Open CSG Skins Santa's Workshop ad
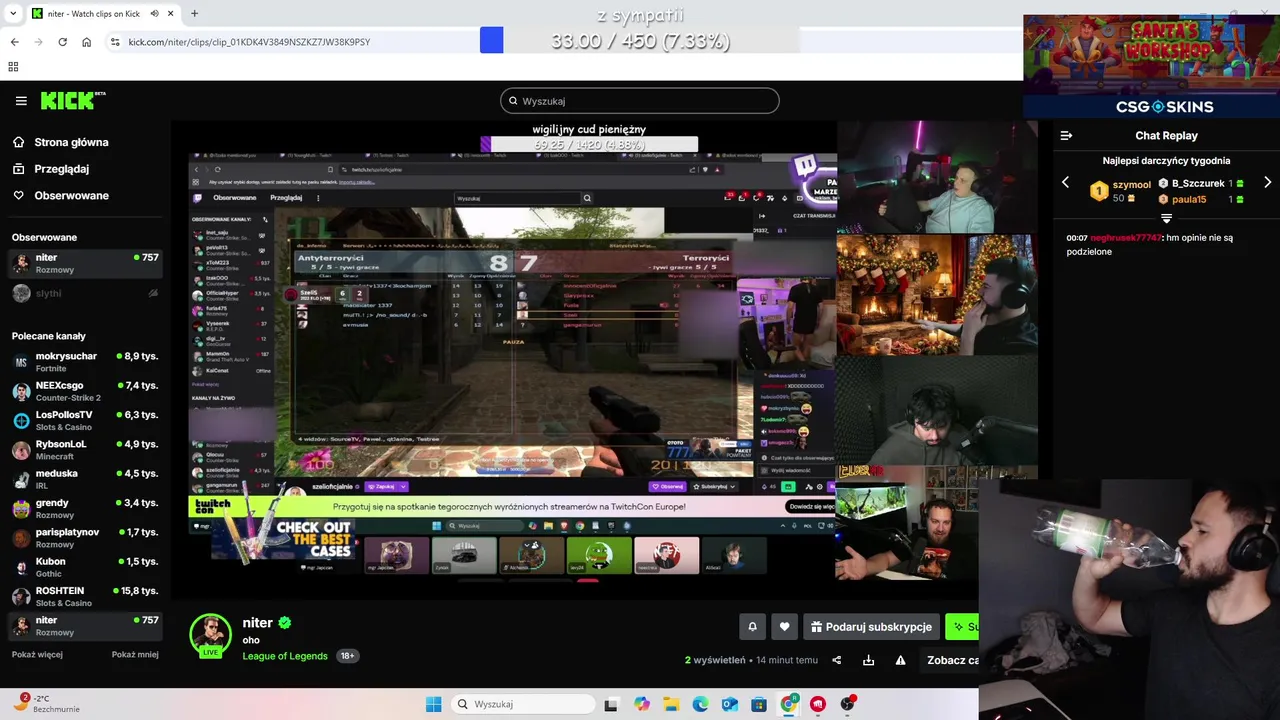This screenshot has width=1280, height=720. pyautogui.click(x=1151, y=66)
